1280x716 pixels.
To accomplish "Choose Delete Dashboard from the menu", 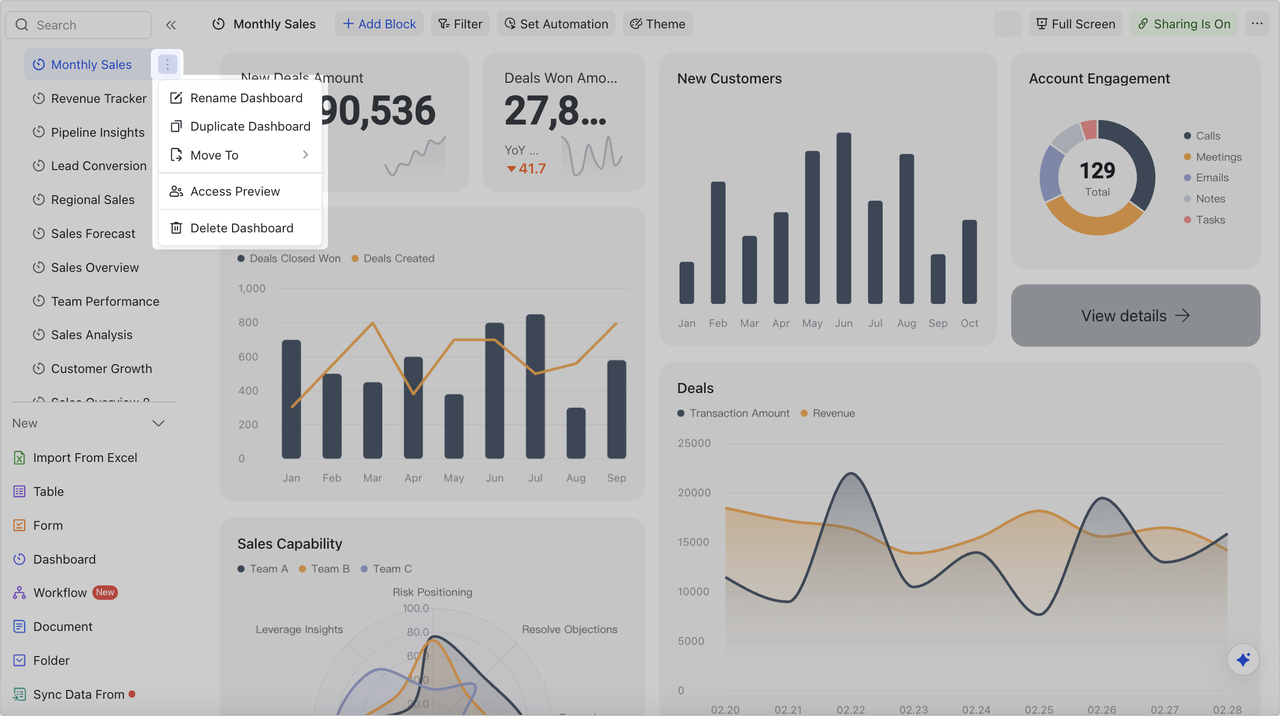I will pos(240,228).
